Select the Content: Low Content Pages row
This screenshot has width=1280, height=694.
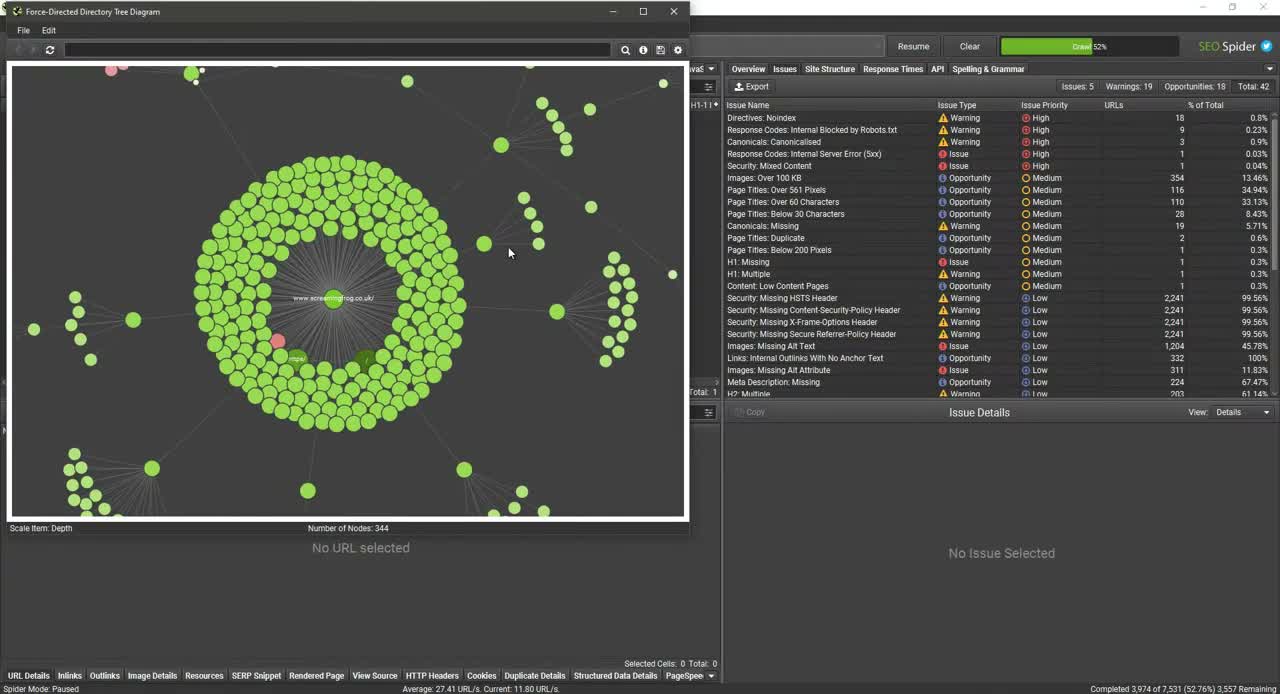(998, 286)
